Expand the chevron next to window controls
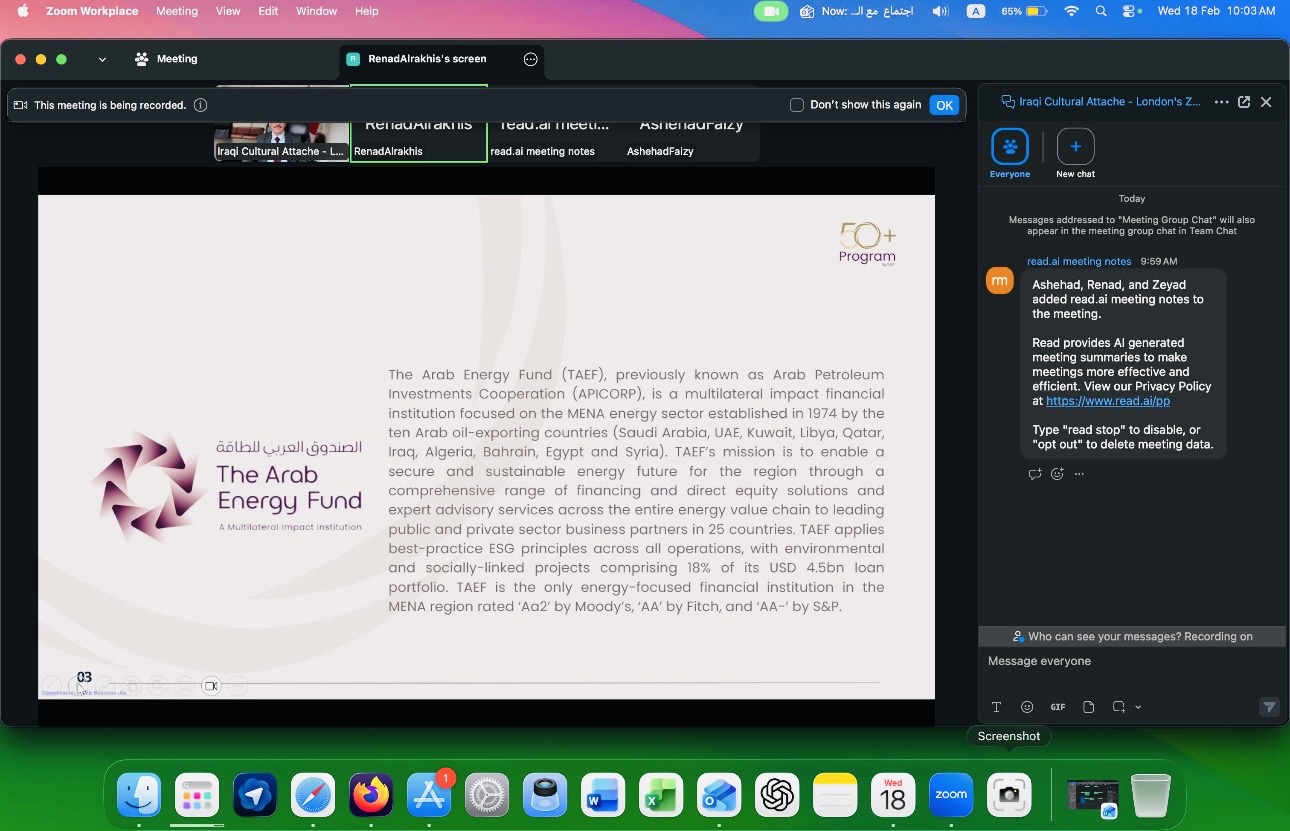The width and height of the screenshot is (1290, 831). tap(102, 60)
